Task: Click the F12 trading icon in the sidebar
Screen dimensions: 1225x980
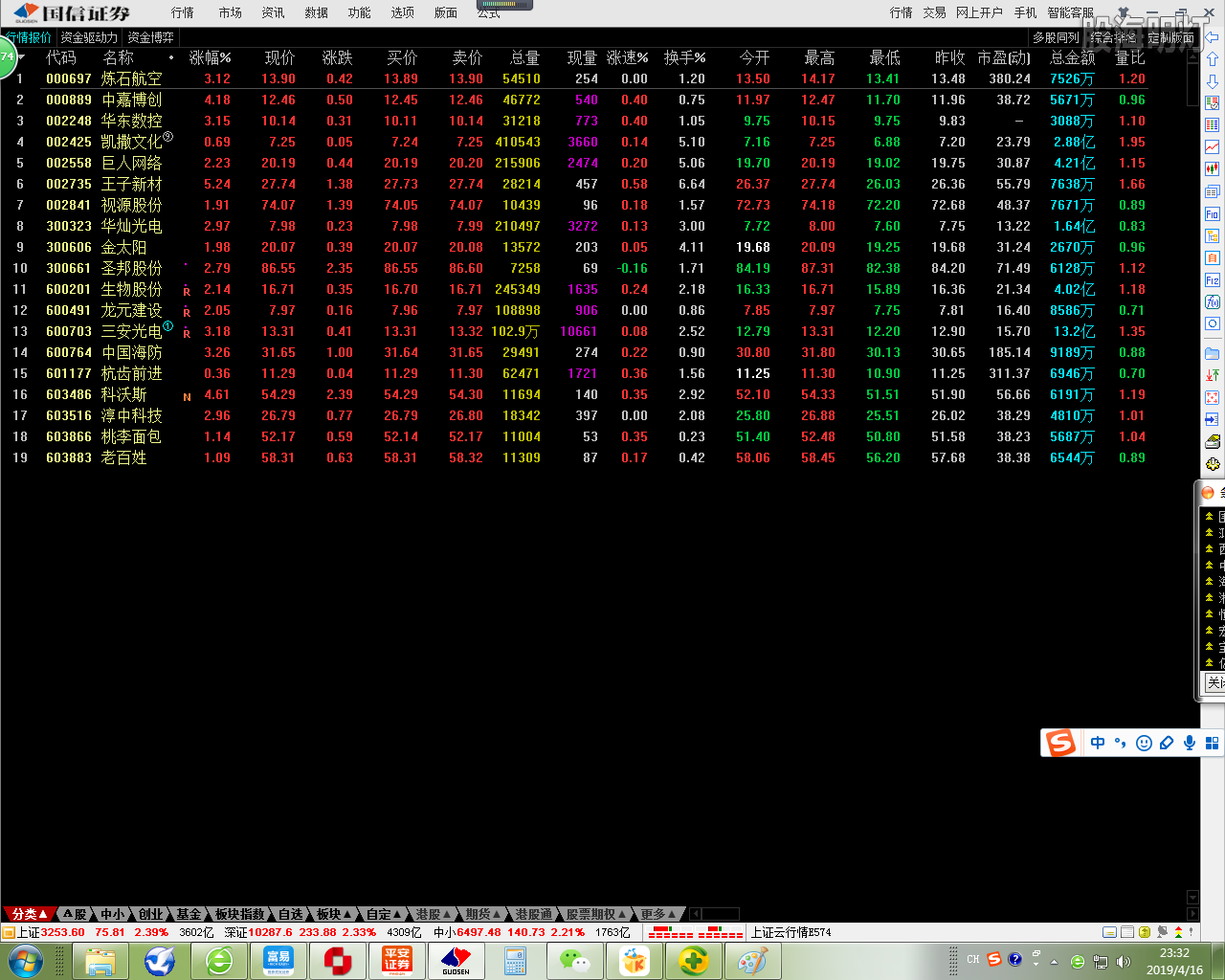Action: [1212, 280]
